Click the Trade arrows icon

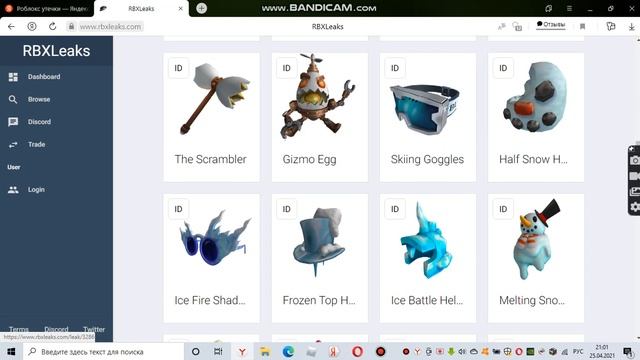pyautogui.click(x=13, y=144)
